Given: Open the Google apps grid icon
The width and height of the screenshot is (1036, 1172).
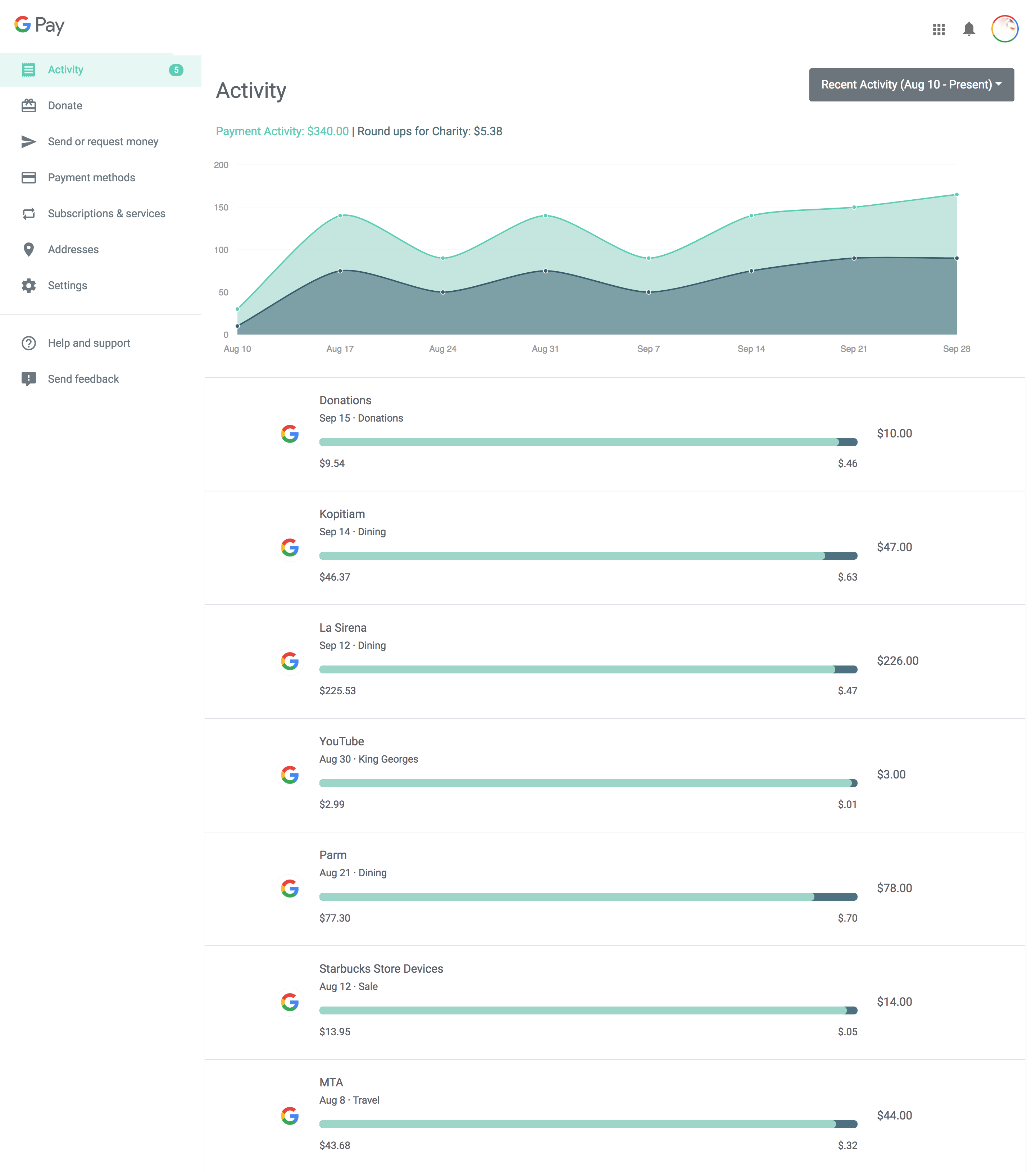Looking at the screenshot, I should (939, 29).
